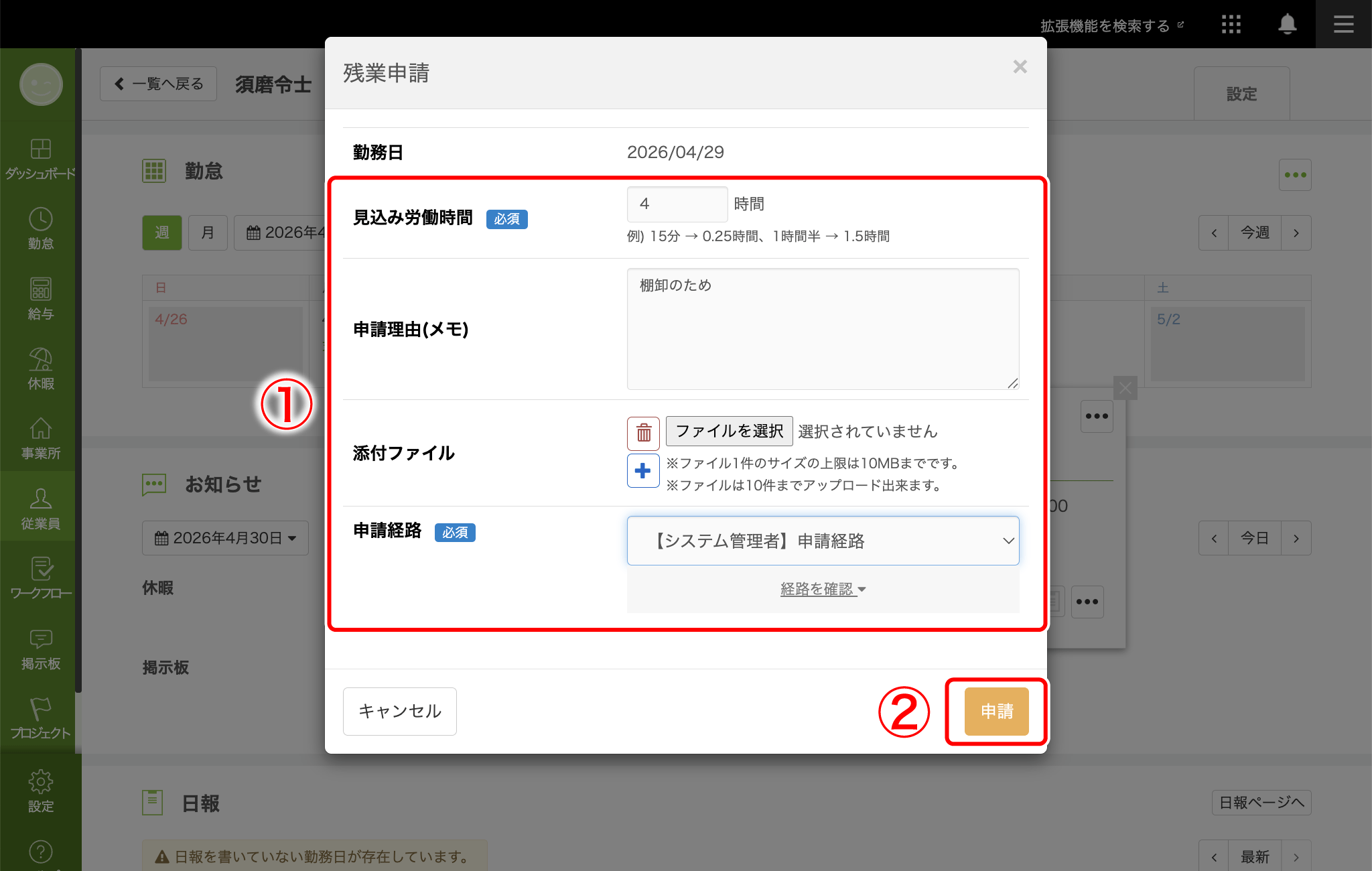
Task: Go to previous day in お知らせ
Action: (x=1213, y=538)
